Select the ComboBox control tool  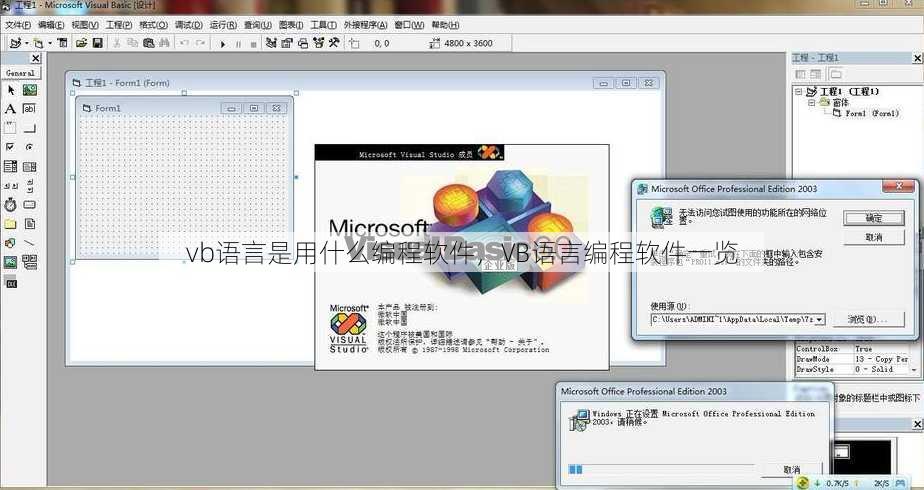click(x=11, y=166)
